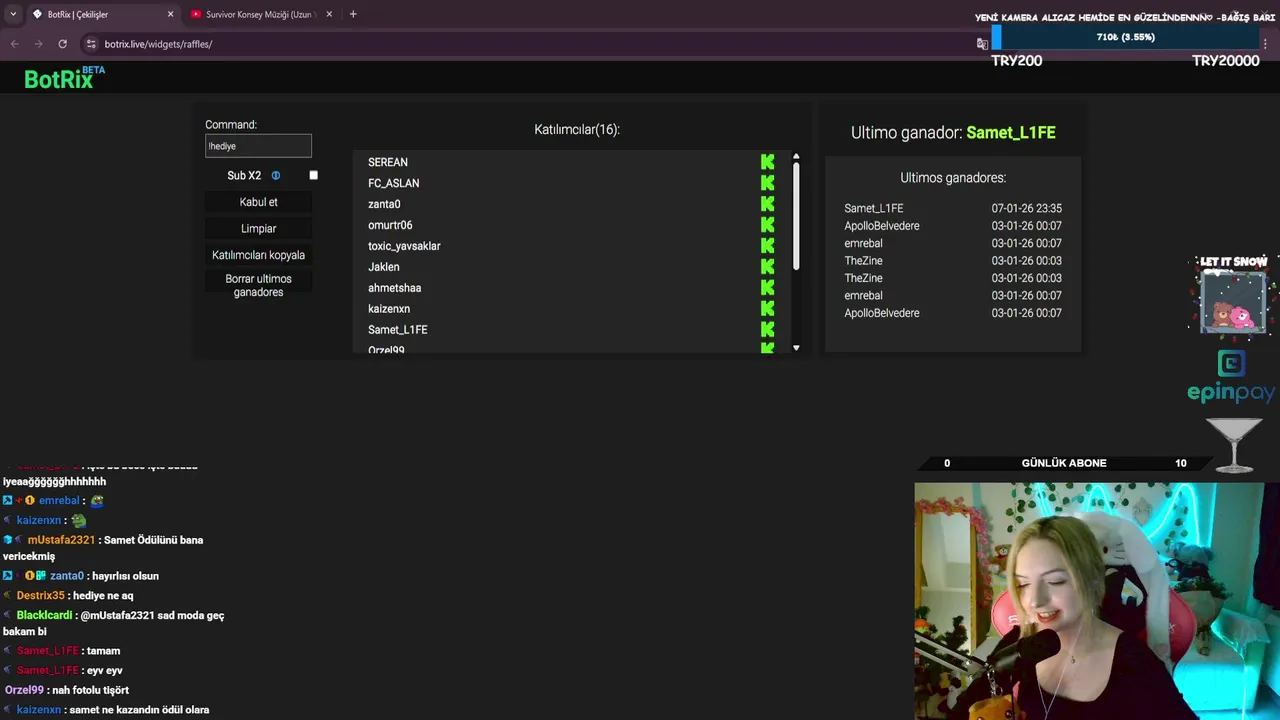Screen dimensions: 1280x720
Task: Click the Kick icon beside zanta0
Action: tap(767, 204)
